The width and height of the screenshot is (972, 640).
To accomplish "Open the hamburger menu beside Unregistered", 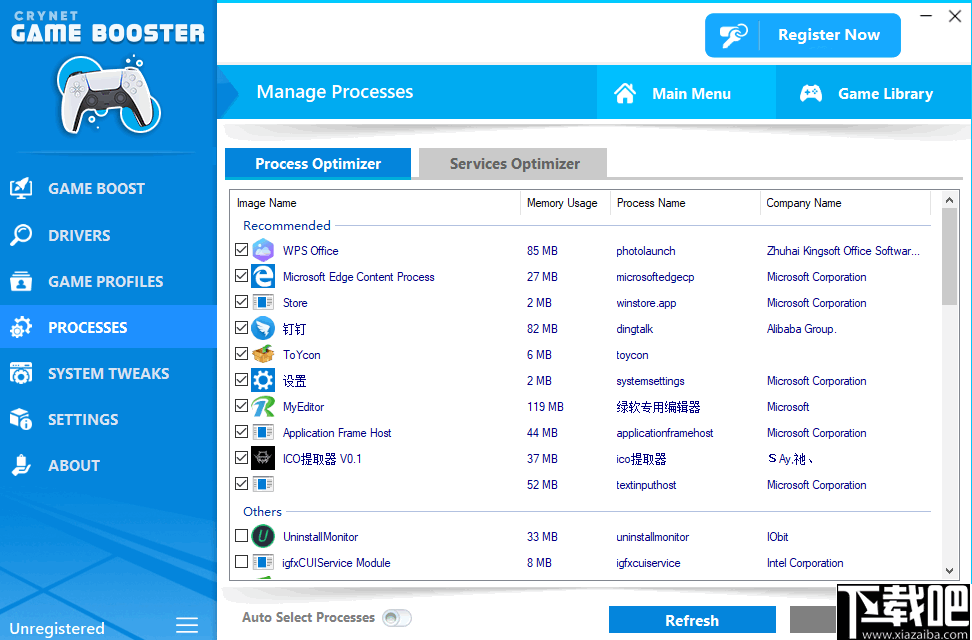I will click(187, 625).
